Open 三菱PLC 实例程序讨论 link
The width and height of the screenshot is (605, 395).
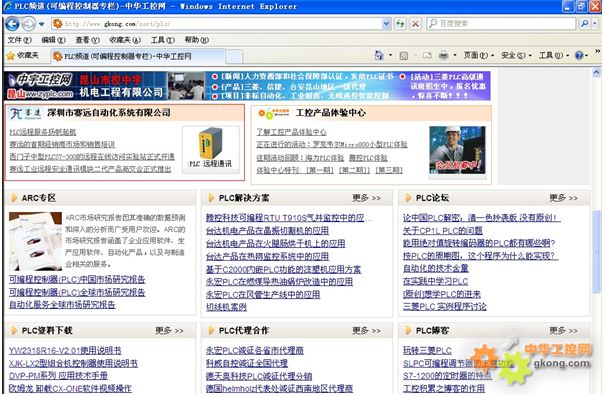444,307
